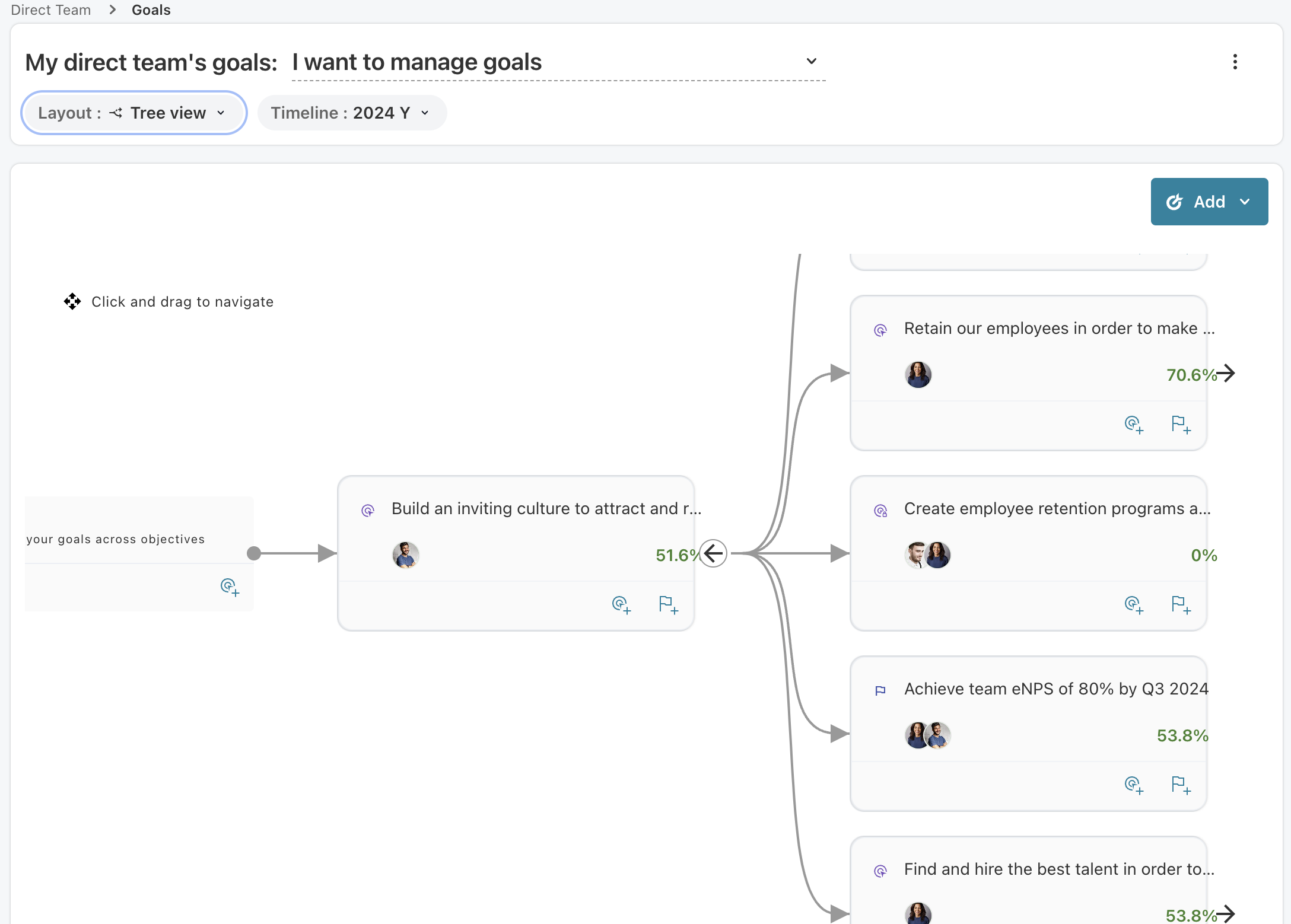
Task: Go to Direct Team breadcrumb
Action: point(51,10)
